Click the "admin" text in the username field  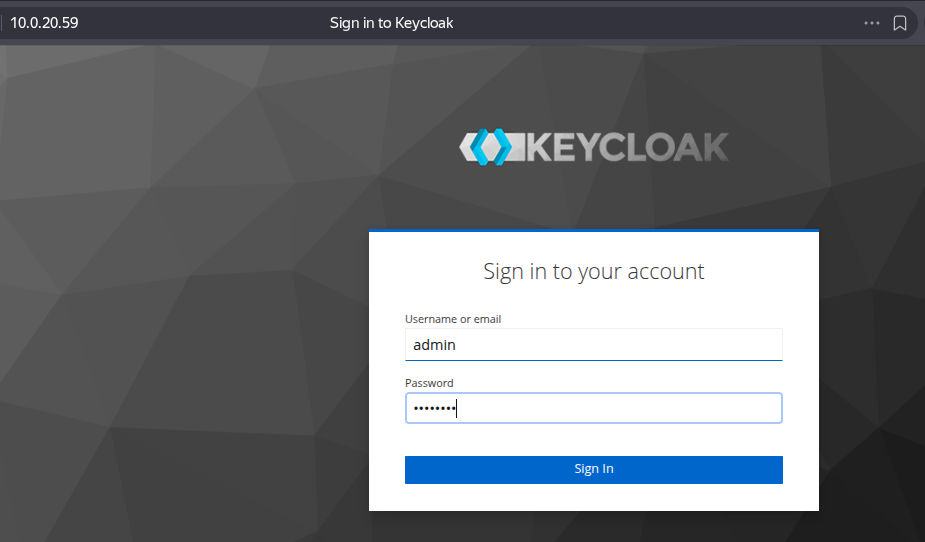click(435, 345)
